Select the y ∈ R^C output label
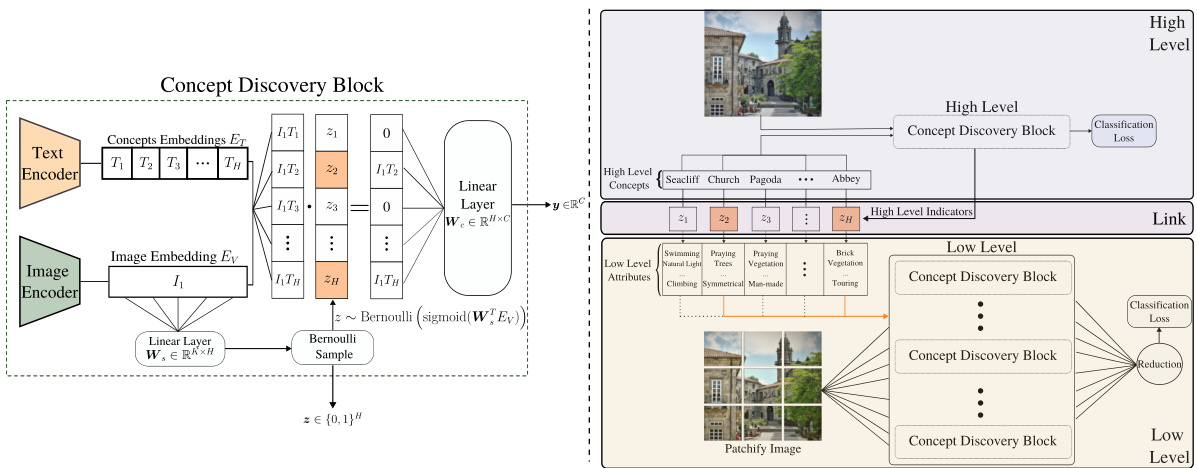The image size is (1197, 468). tap(568, 206)
